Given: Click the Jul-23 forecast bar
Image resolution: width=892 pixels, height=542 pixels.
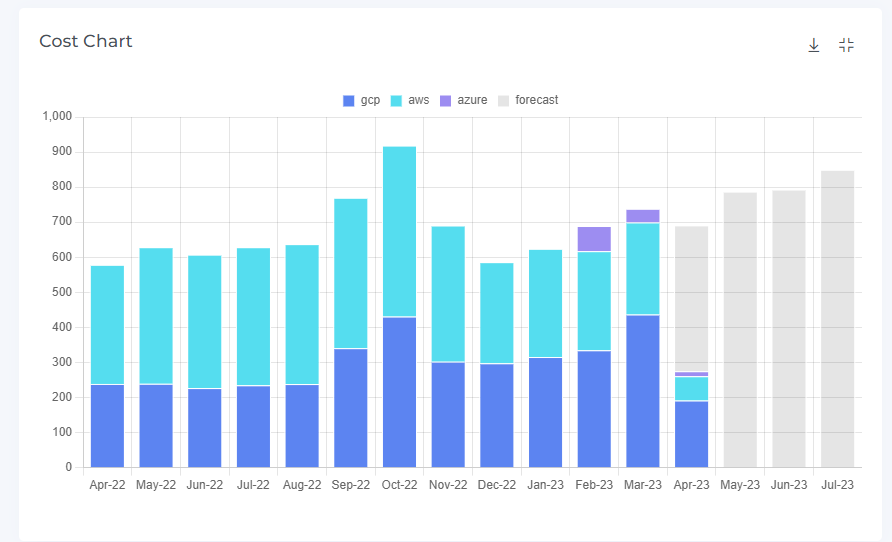Looking at the screenshot, I should [x=837, y=319].
